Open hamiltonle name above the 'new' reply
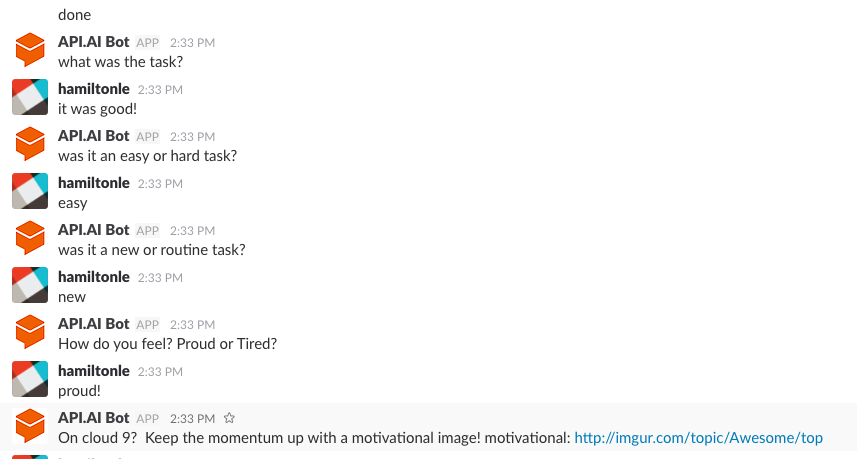Screen dimensions: 857x459 pyautogui.click(x=94, y=277)
